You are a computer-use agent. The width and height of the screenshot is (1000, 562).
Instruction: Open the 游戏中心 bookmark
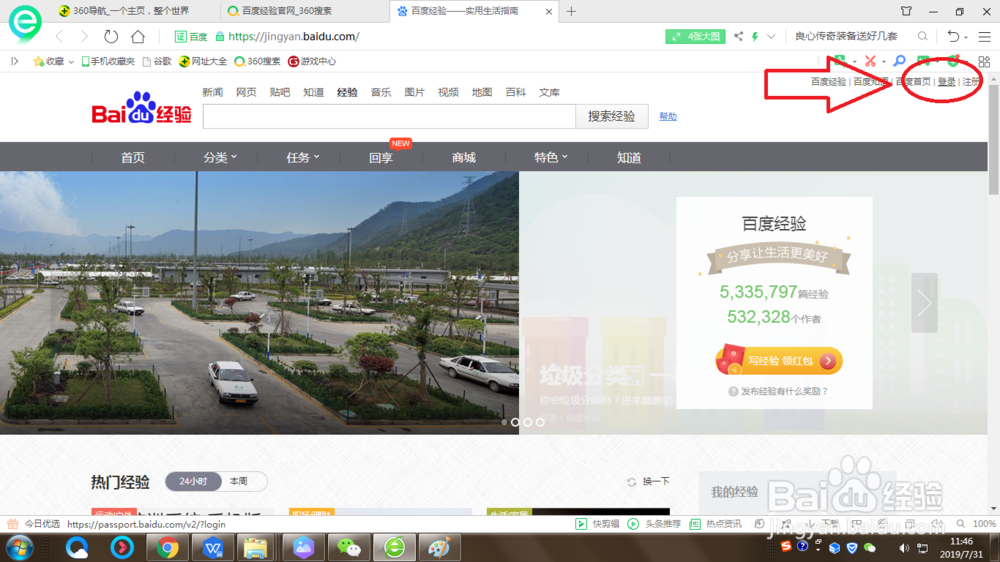tap(312, 61)
